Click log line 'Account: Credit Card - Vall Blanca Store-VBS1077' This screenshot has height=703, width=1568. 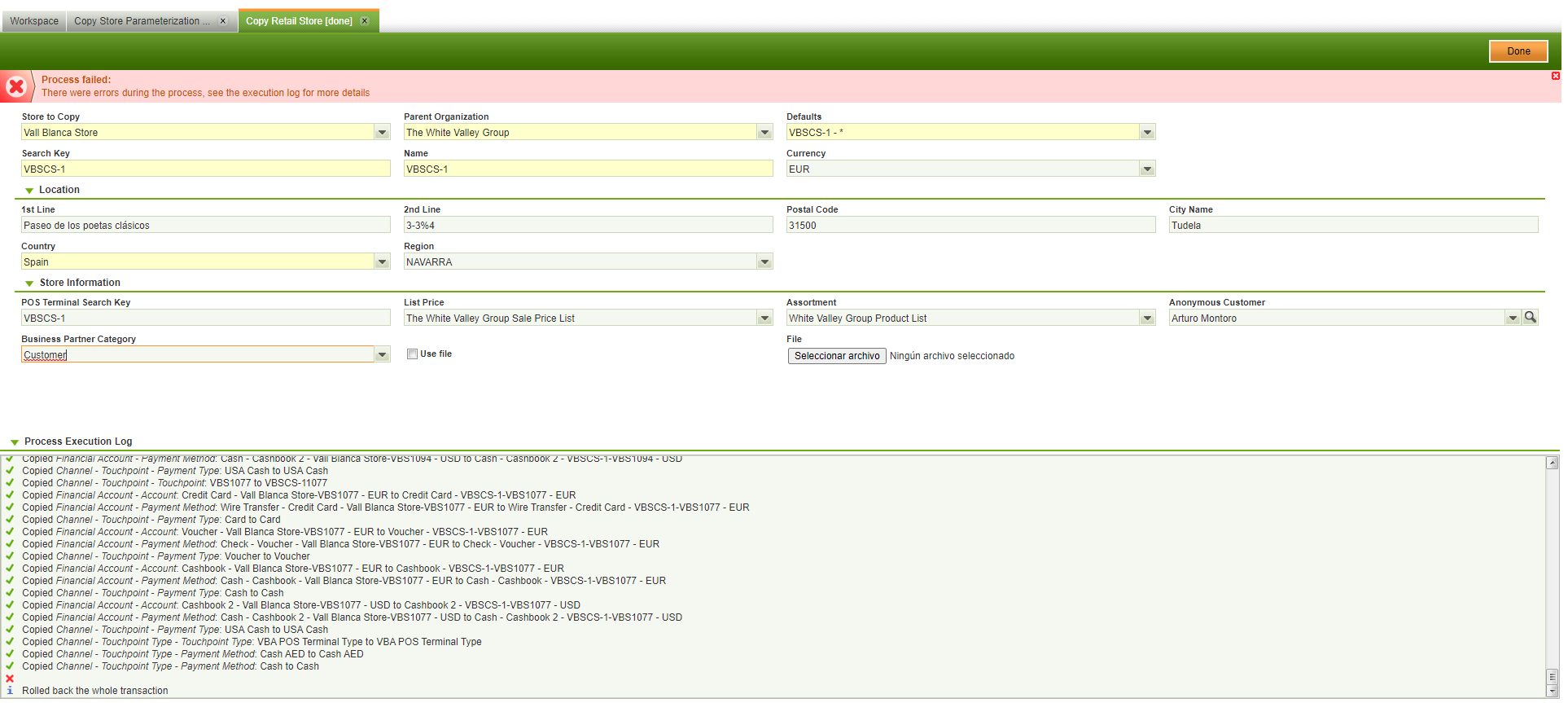click(x=299, y=495)
